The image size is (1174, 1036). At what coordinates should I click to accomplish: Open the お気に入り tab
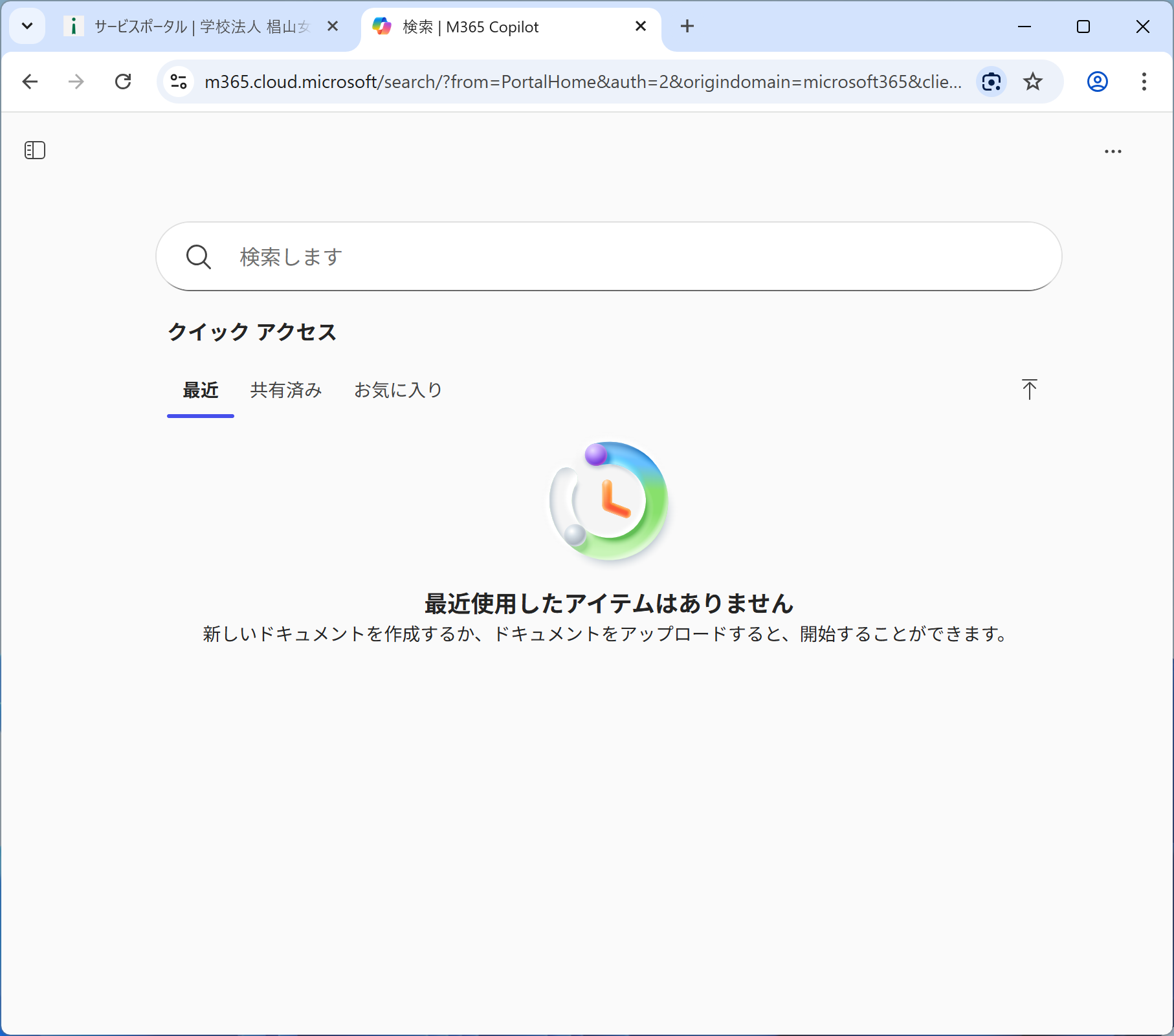(x=398, y=390)
